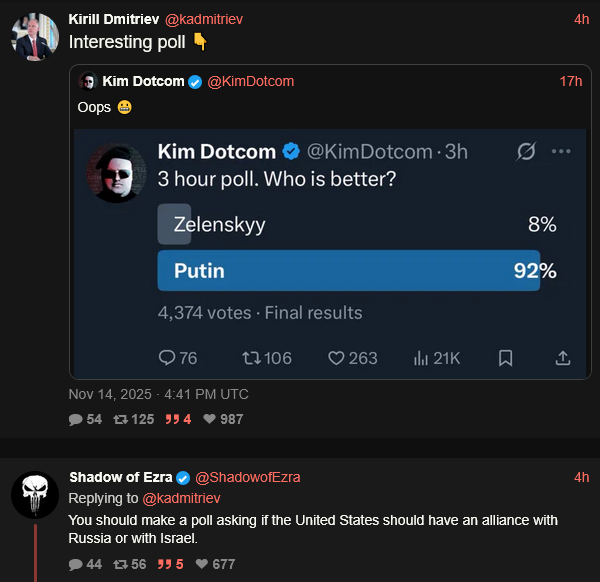The height and width of the screenshot is (582, 600).
Task: Click Nov 14, 2025 timestamp link
Action: tap(158, 394)
